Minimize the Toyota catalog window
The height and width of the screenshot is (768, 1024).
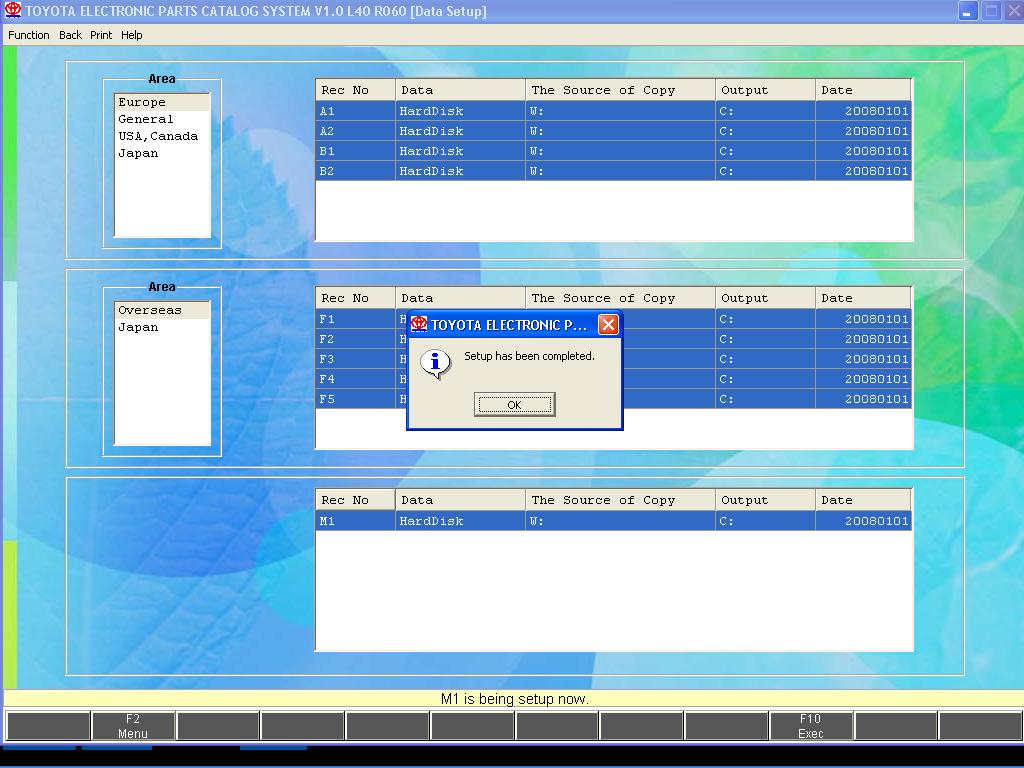click(967, 12)
